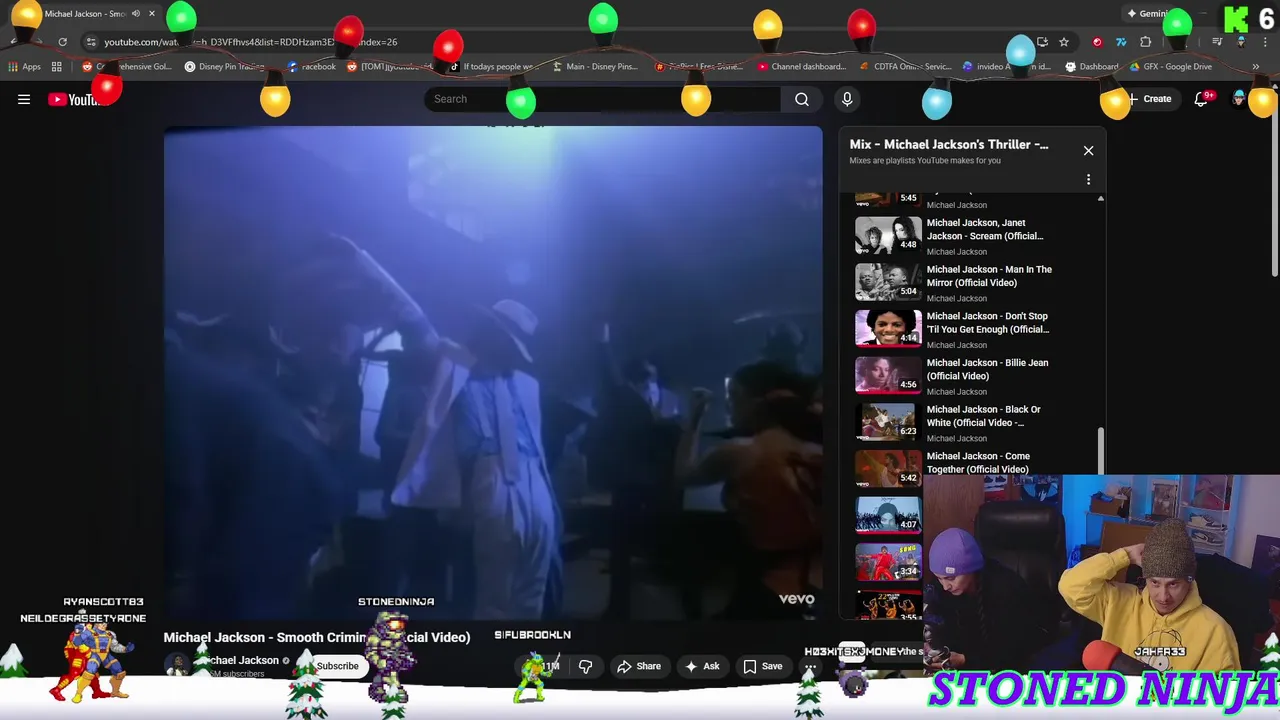Open the Chrome Extensions puzzle icon
1280x720 pixels.
pos(1146,42)
